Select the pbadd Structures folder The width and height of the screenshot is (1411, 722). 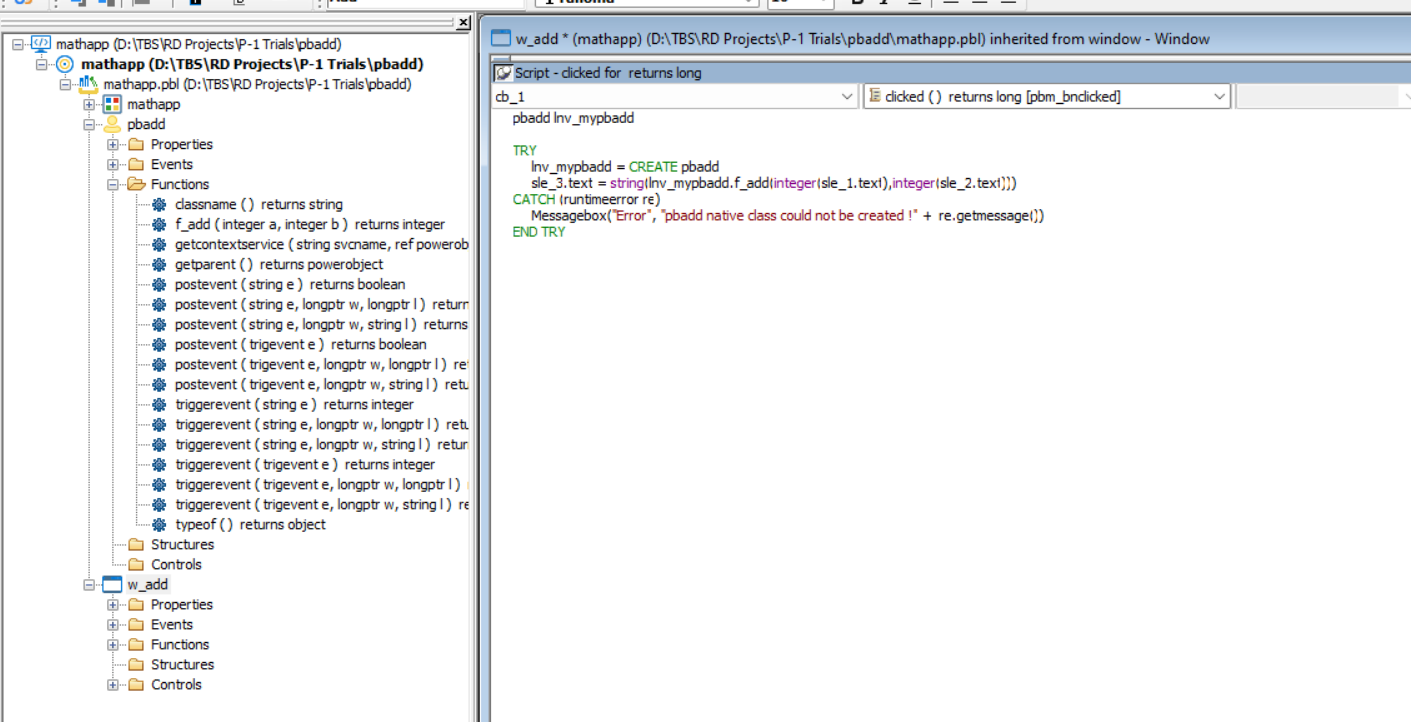(x=182, y=544)
